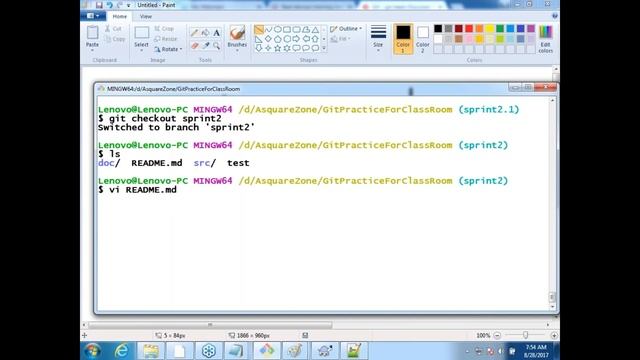
Task: Click the Brushes tool icon
Action: pos(237,33)
